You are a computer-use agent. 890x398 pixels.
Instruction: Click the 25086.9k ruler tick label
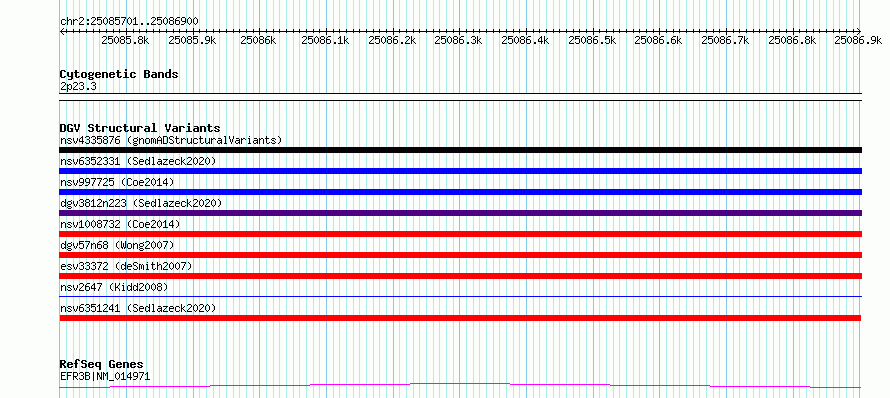point(858,40)
